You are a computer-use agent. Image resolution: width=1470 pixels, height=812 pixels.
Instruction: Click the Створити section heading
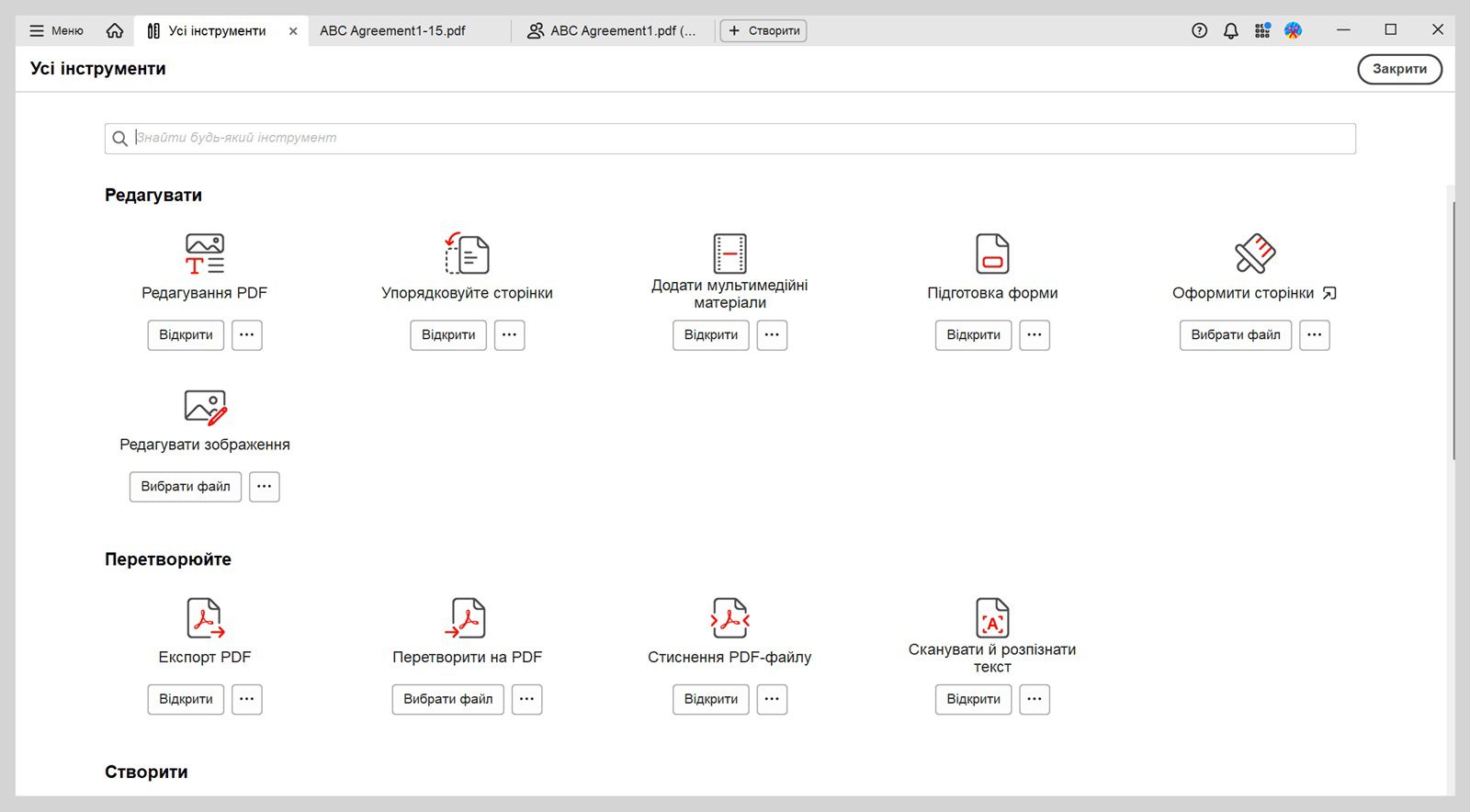pyautogui.click(x=146, y=773)
